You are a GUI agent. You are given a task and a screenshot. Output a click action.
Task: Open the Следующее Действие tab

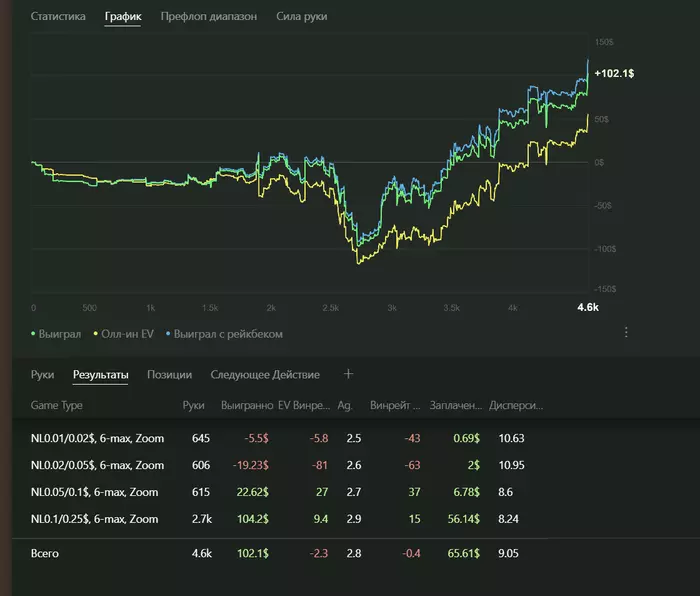pyautogui.click(x=265, y=375)
